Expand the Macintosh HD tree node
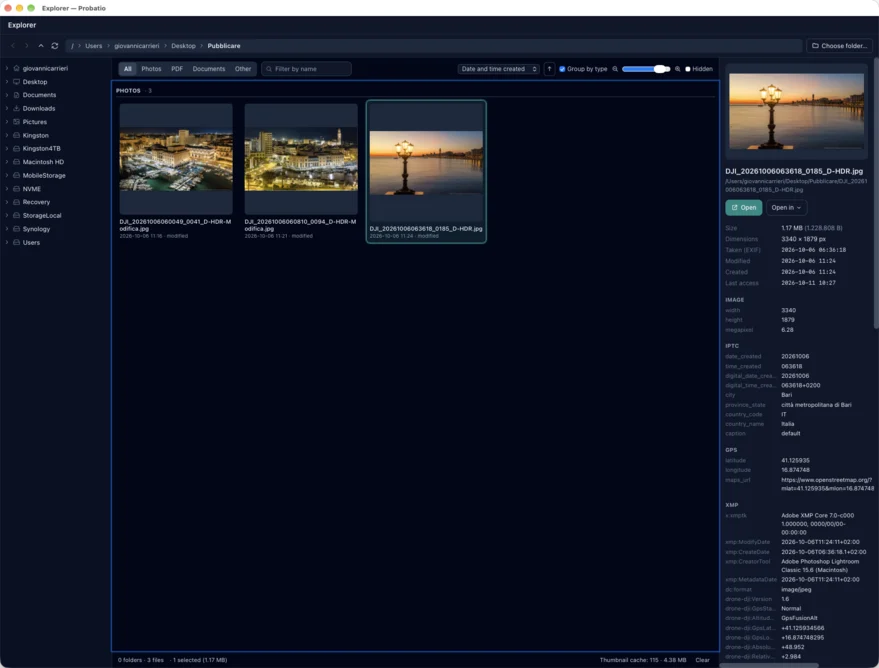 click(x=7, y=162)
